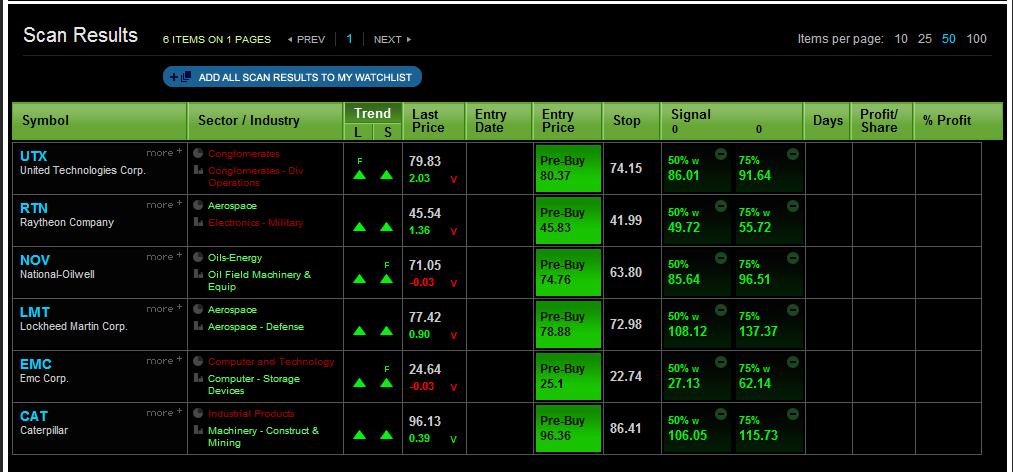Open Aerospace - Defense industry link
Image resolution: width=1013 pixels, height=472 pixels.
click(255, 327)
